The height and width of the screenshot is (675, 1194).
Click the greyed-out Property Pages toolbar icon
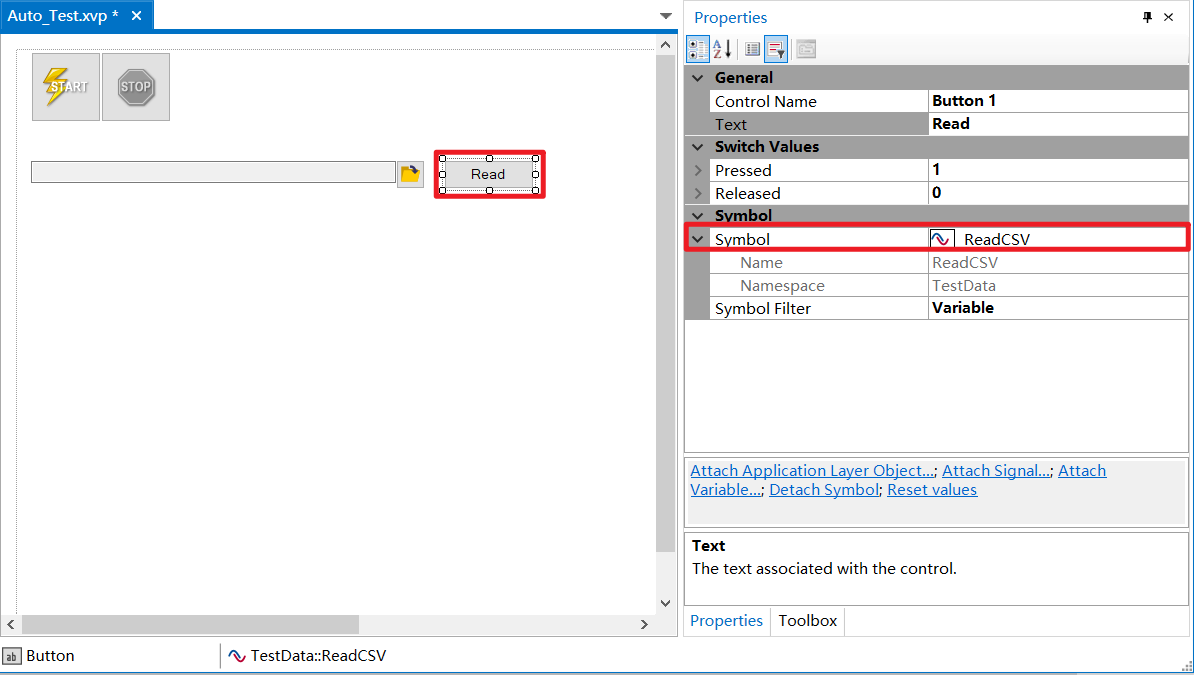[x=806, y=50]
